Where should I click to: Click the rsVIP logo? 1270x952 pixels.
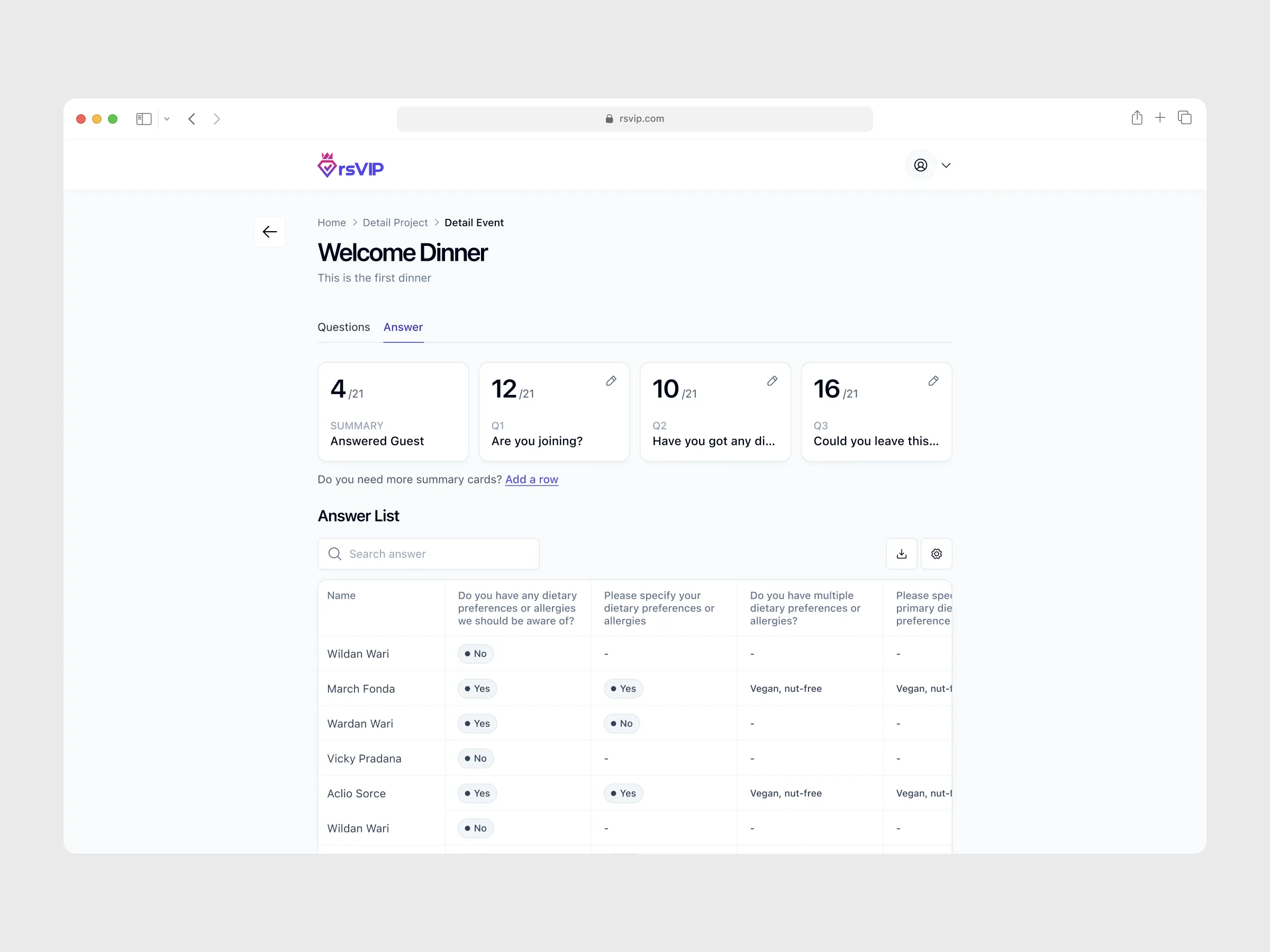point(351,166)
